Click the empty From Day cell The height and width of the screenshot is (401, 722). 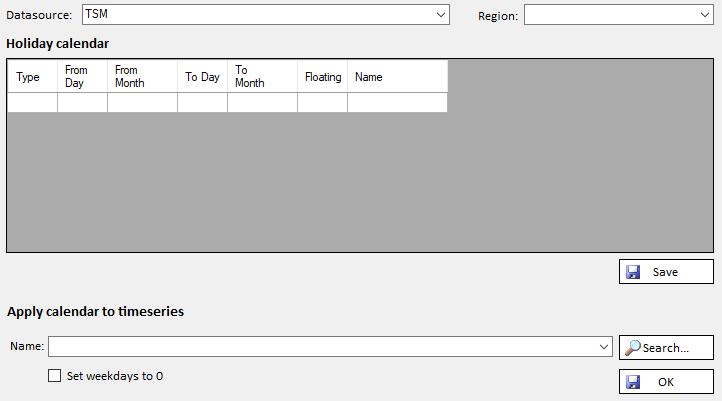(82, 102)
